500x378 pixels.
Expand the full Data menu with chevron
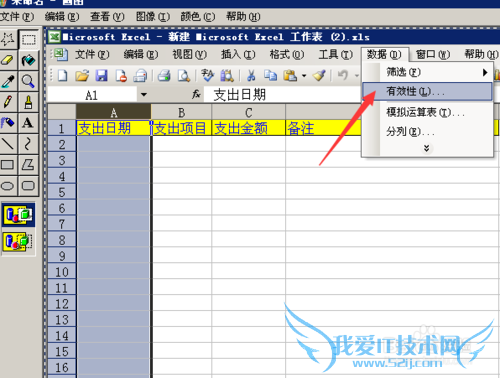(x=426, y=148)
